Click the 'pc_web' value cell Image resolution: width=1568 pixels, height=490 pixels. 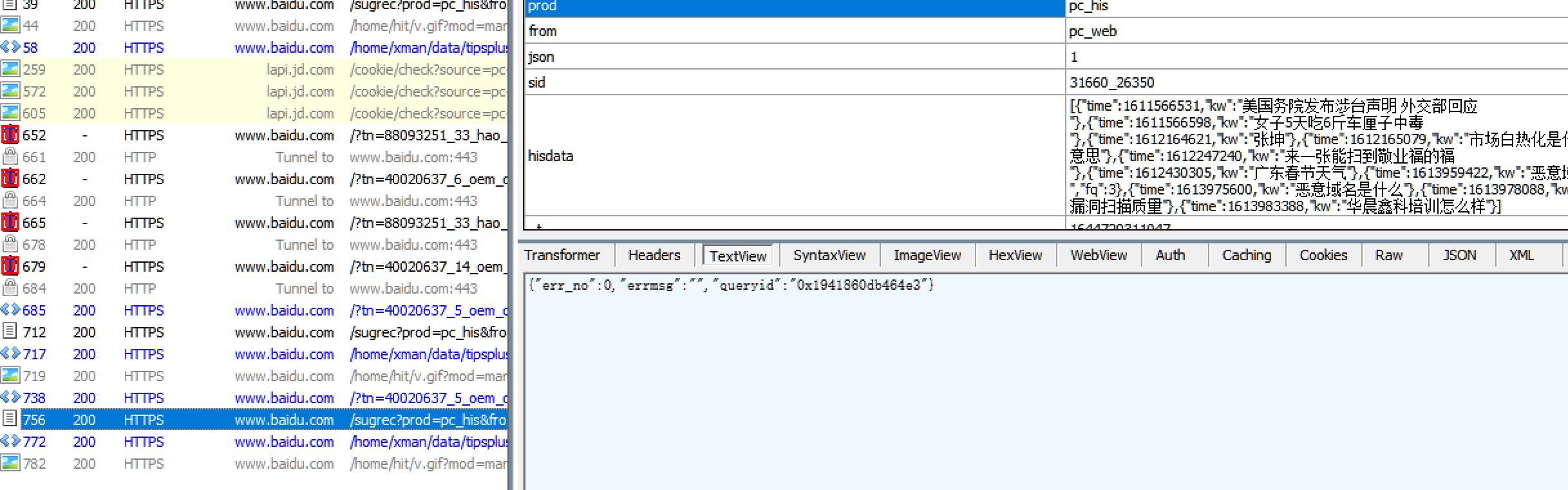(x=1317, y=31)
